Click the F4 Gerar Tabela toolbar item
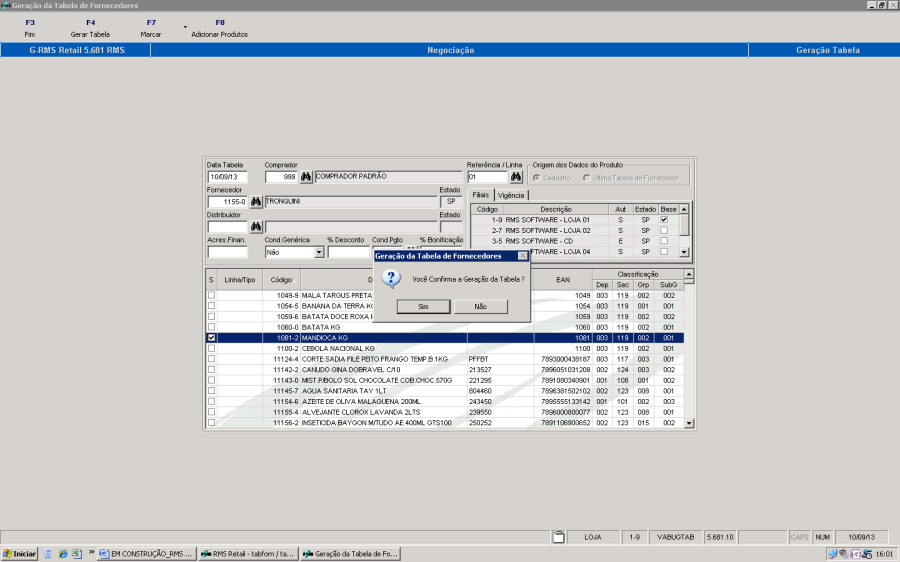The image size is (900, 562). click(x=90, y=28)
